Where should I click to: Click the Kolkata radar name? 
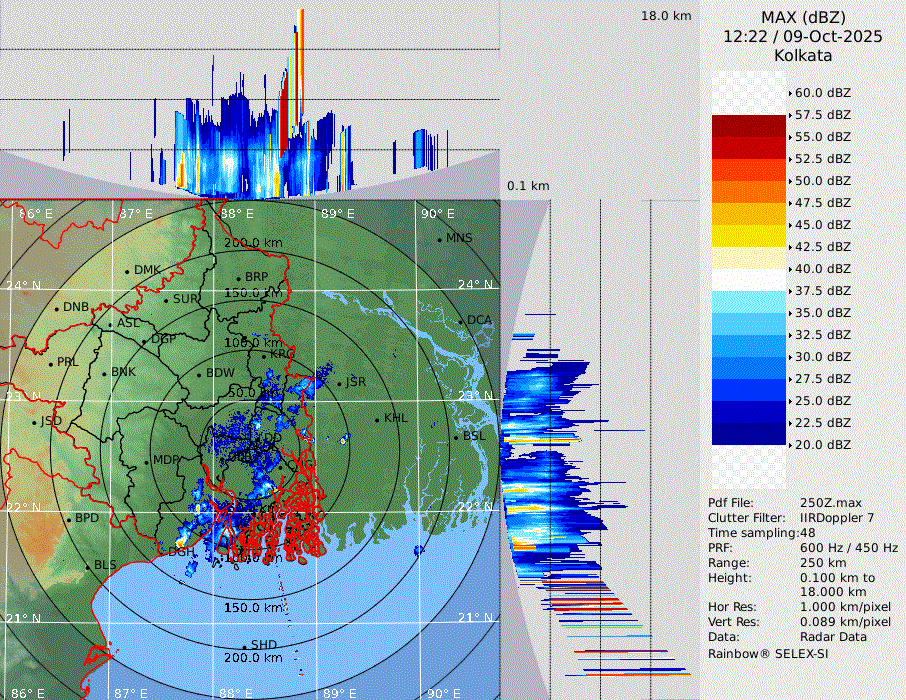802,55
